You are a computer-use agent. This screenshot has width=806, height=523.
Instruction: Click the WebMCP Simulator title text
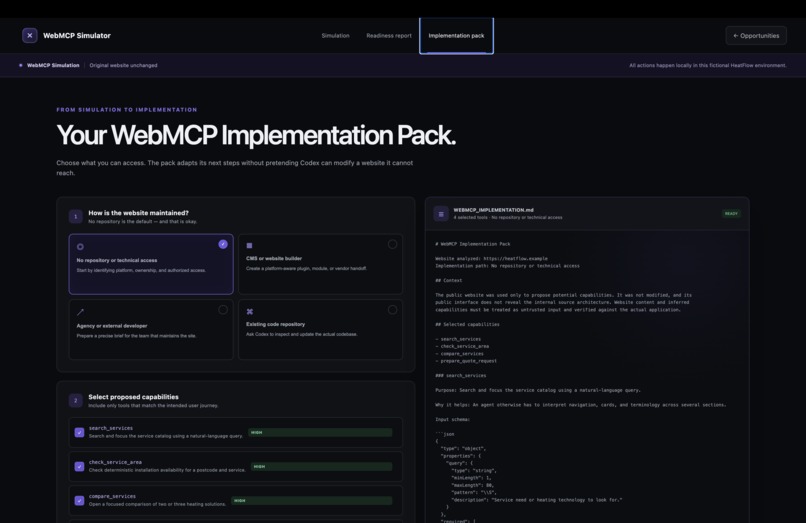(x=77, y=35)
